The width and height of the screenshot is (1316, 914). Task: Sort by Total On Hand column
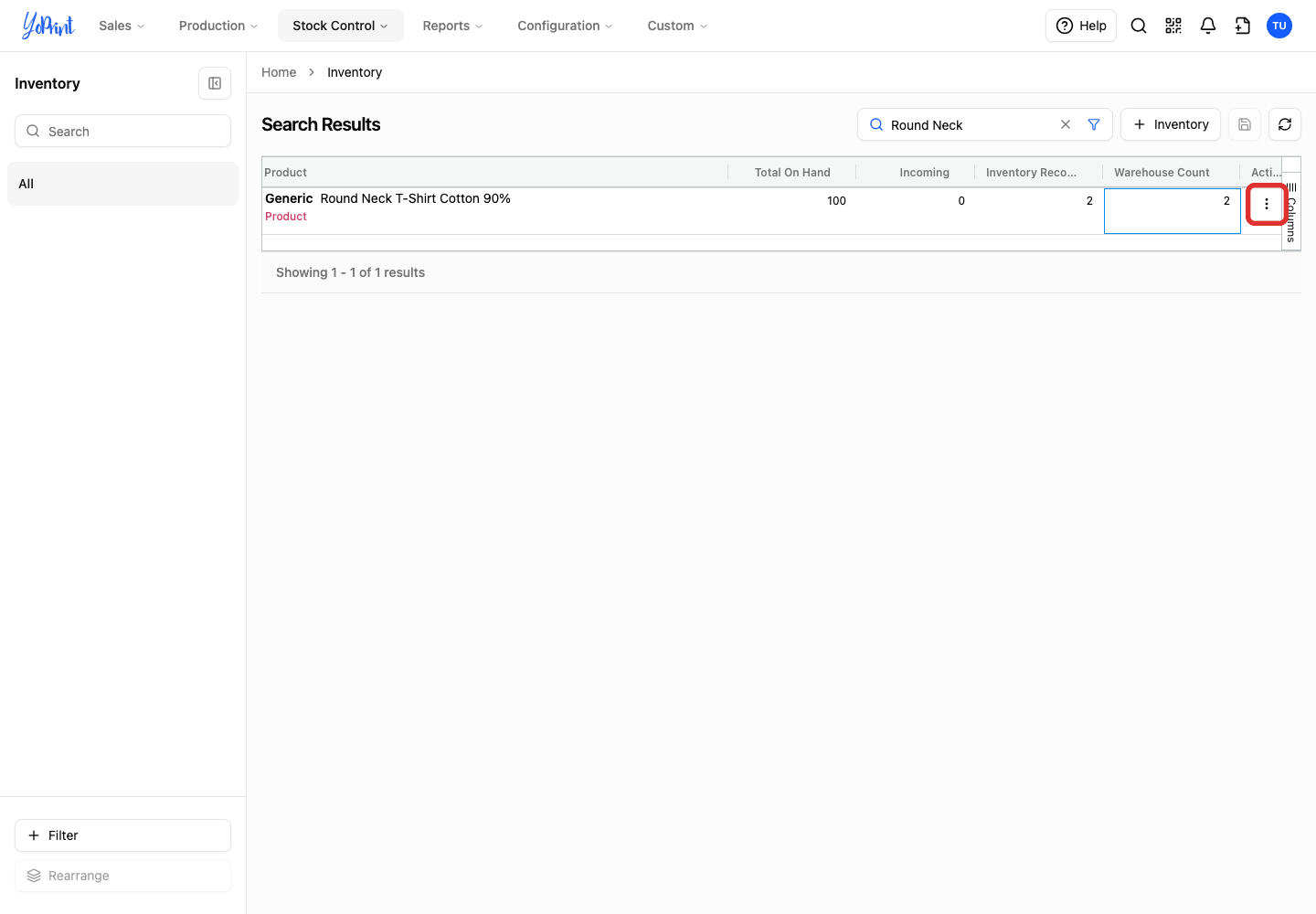[x=792, y=172]
